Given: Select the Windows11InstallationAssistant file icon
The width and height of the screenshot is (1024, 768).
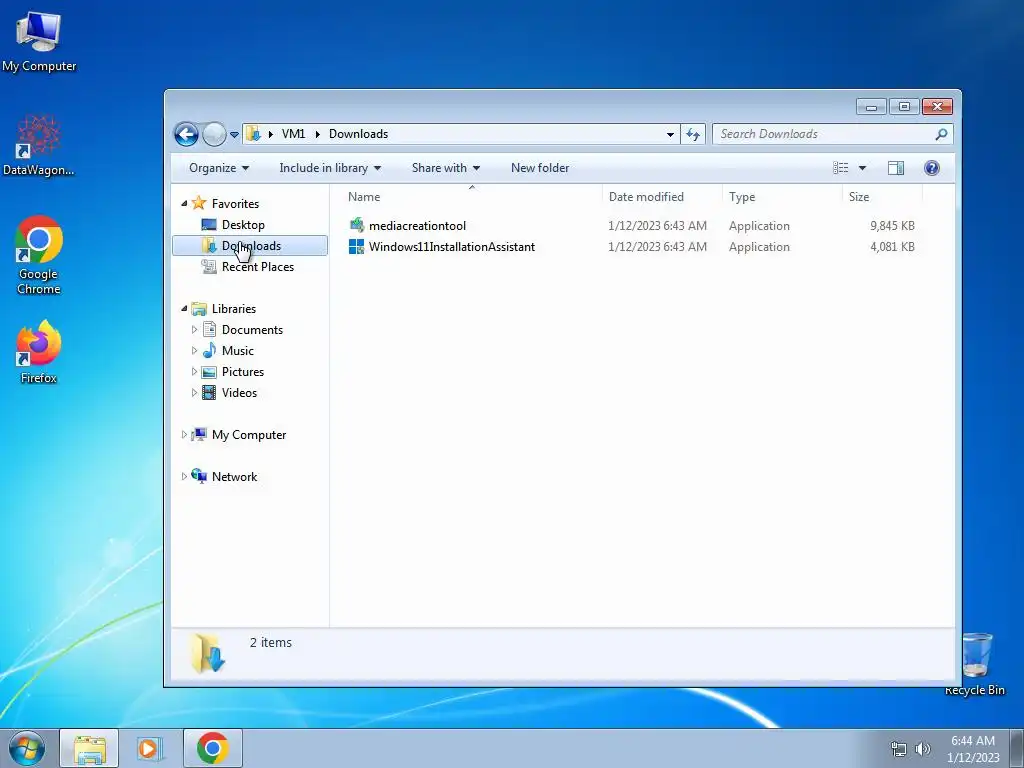Looking at the screenshot, I should (x=357, y=246).
